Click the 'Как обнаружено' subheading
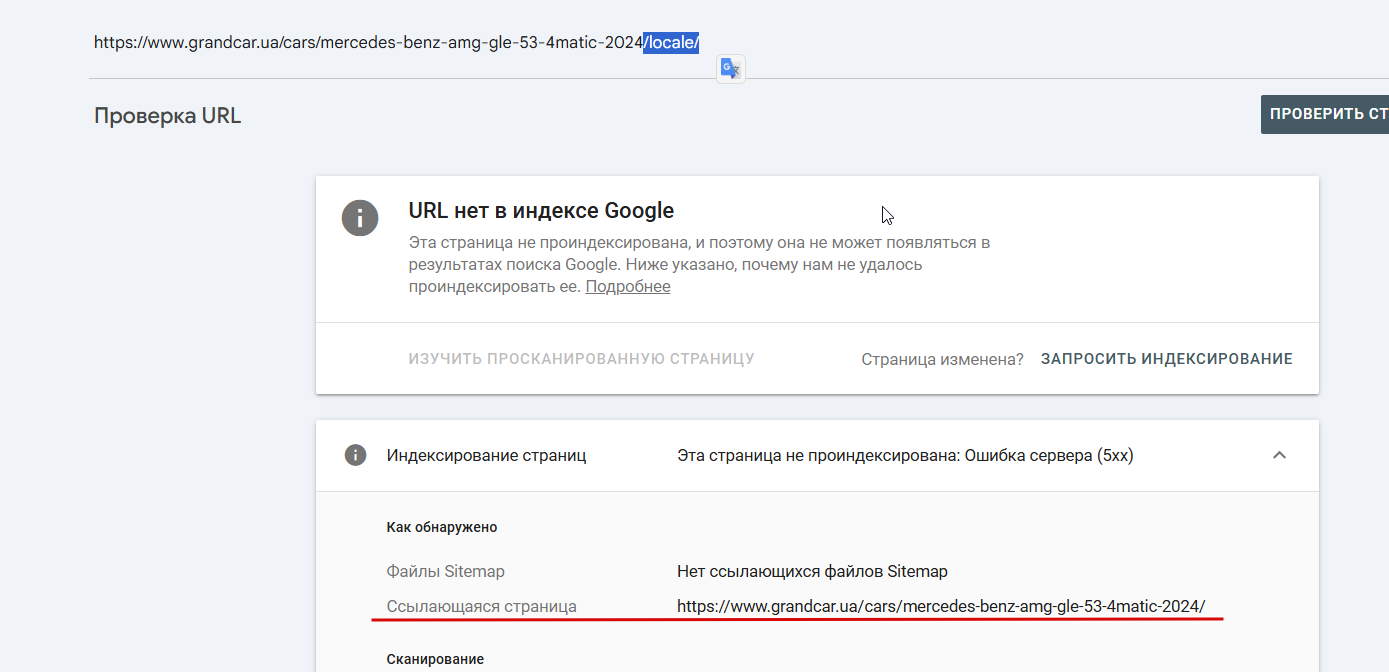Viewport: 1389px width, 672px height. pos(442,527)
